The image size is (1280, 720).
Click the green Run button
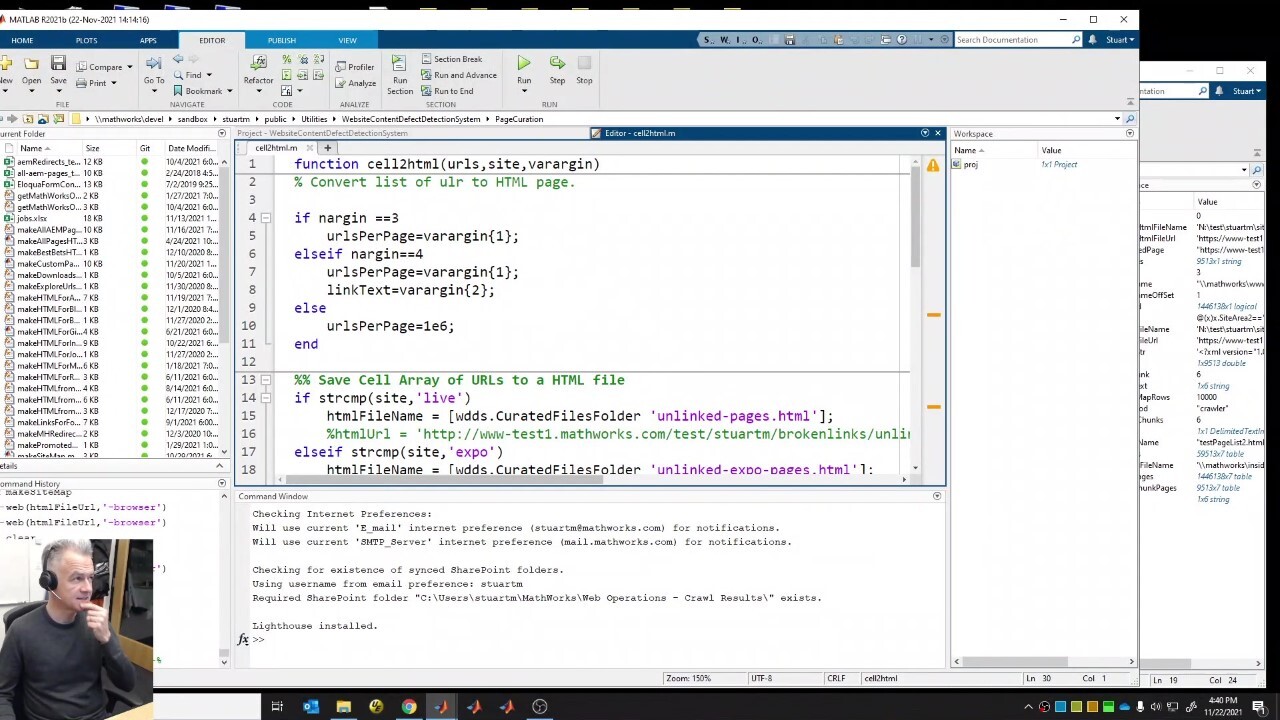click(x=523, y=64)
